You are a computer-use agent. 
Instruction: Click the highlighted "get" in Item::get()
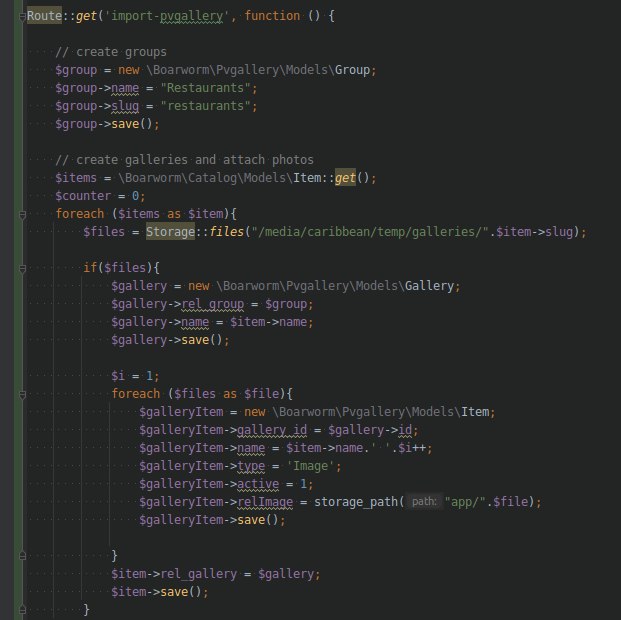pyautogui.click(x=345, y=177)
